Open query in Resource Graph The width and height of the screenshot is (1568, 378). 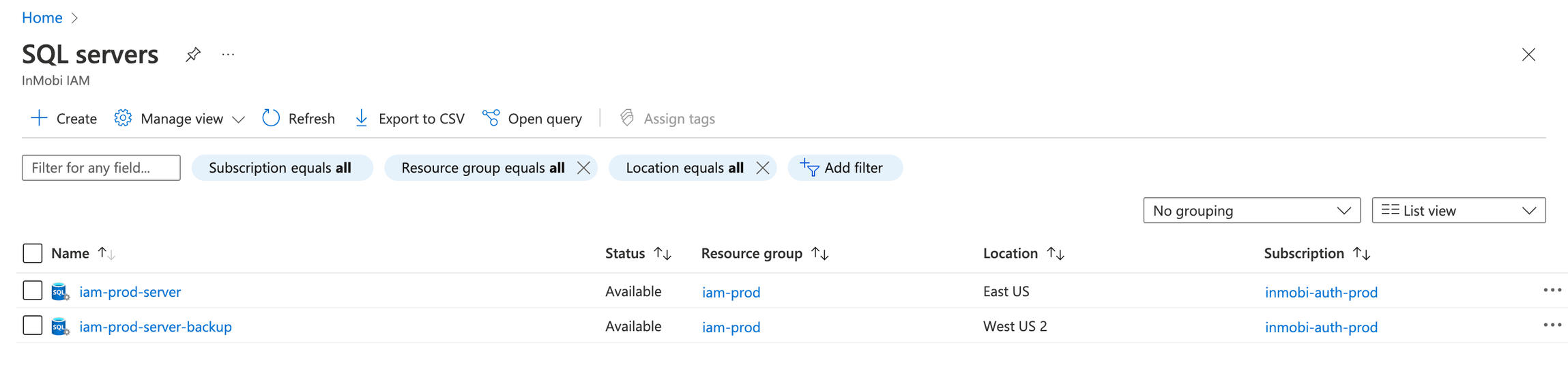pos(532,119)
